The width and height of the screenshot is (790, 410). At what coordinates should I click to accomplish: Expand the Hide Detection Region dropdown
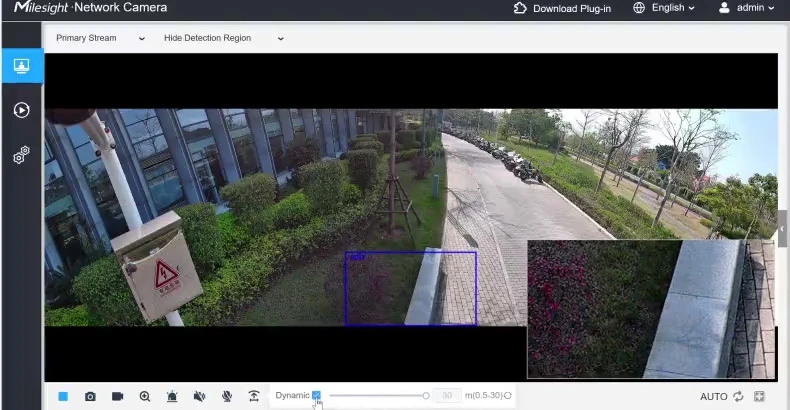click(x=223, y=38)
